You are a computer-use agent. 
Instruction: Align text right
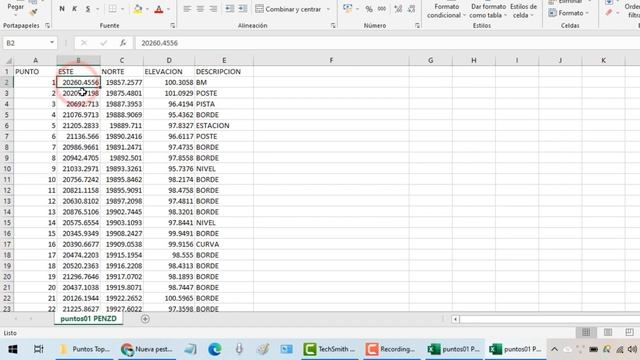click(x=213, y=9)
